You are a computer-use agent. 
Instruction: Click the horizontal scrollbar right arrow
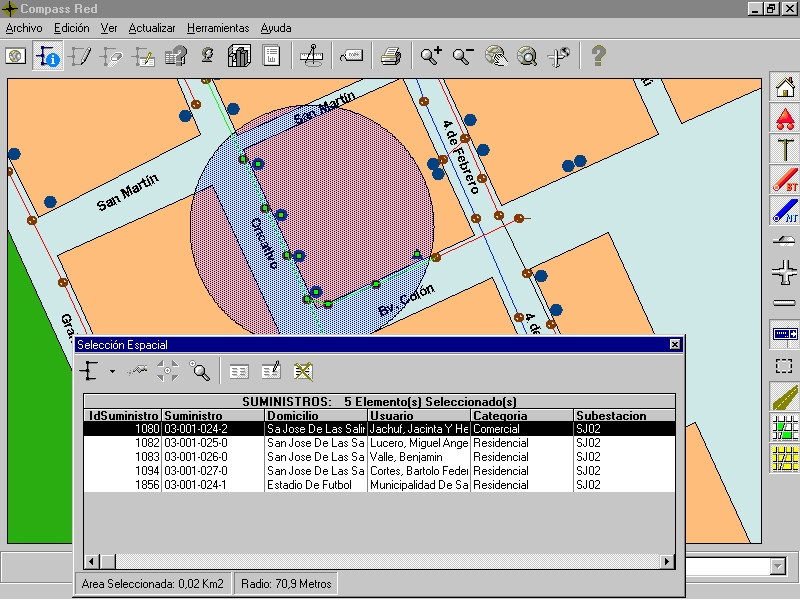[x=667, y=562]
